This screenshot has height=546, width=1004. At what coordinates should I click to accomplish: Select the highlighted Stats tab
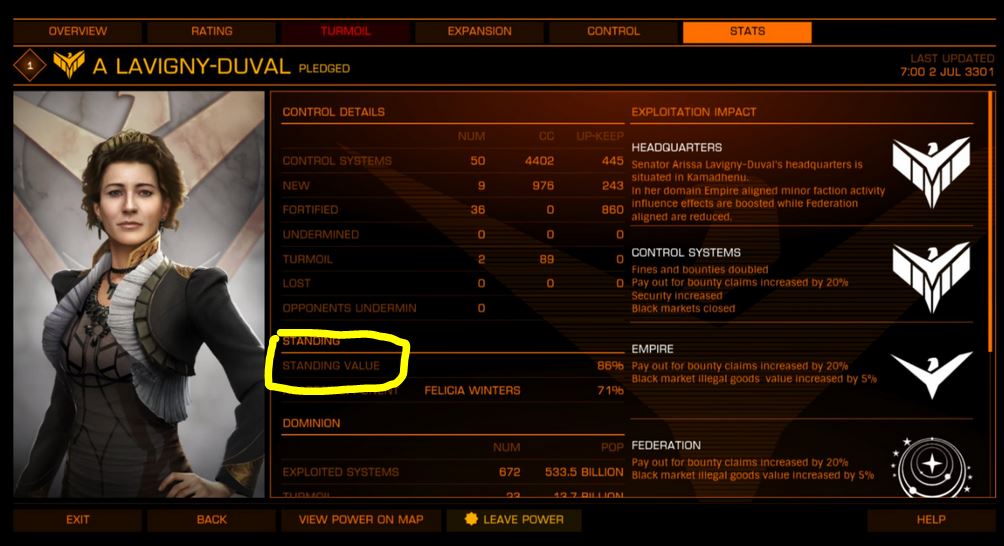pyautogui.click(x=747, y=31)
